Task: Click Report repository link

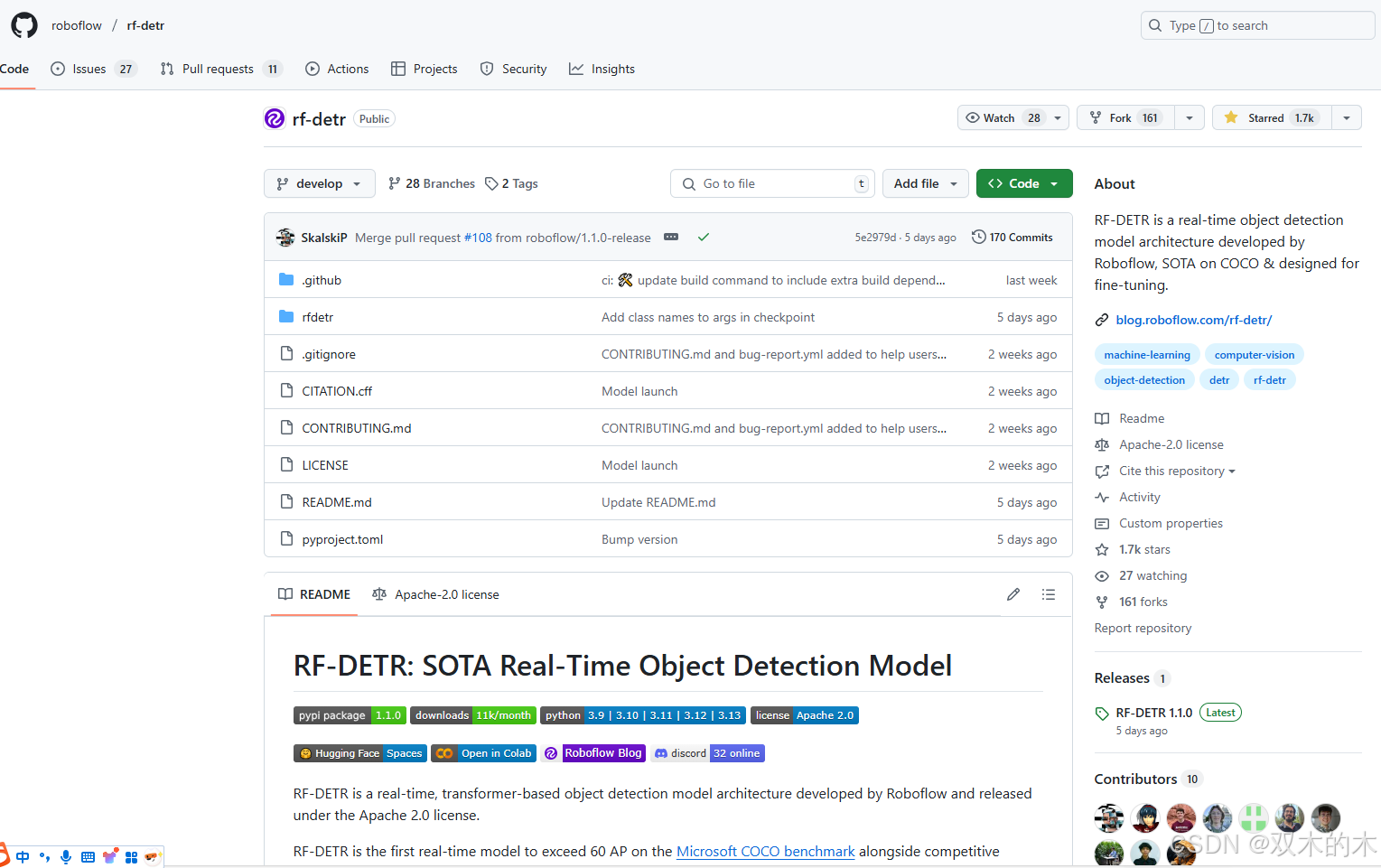Action: 1143,628
